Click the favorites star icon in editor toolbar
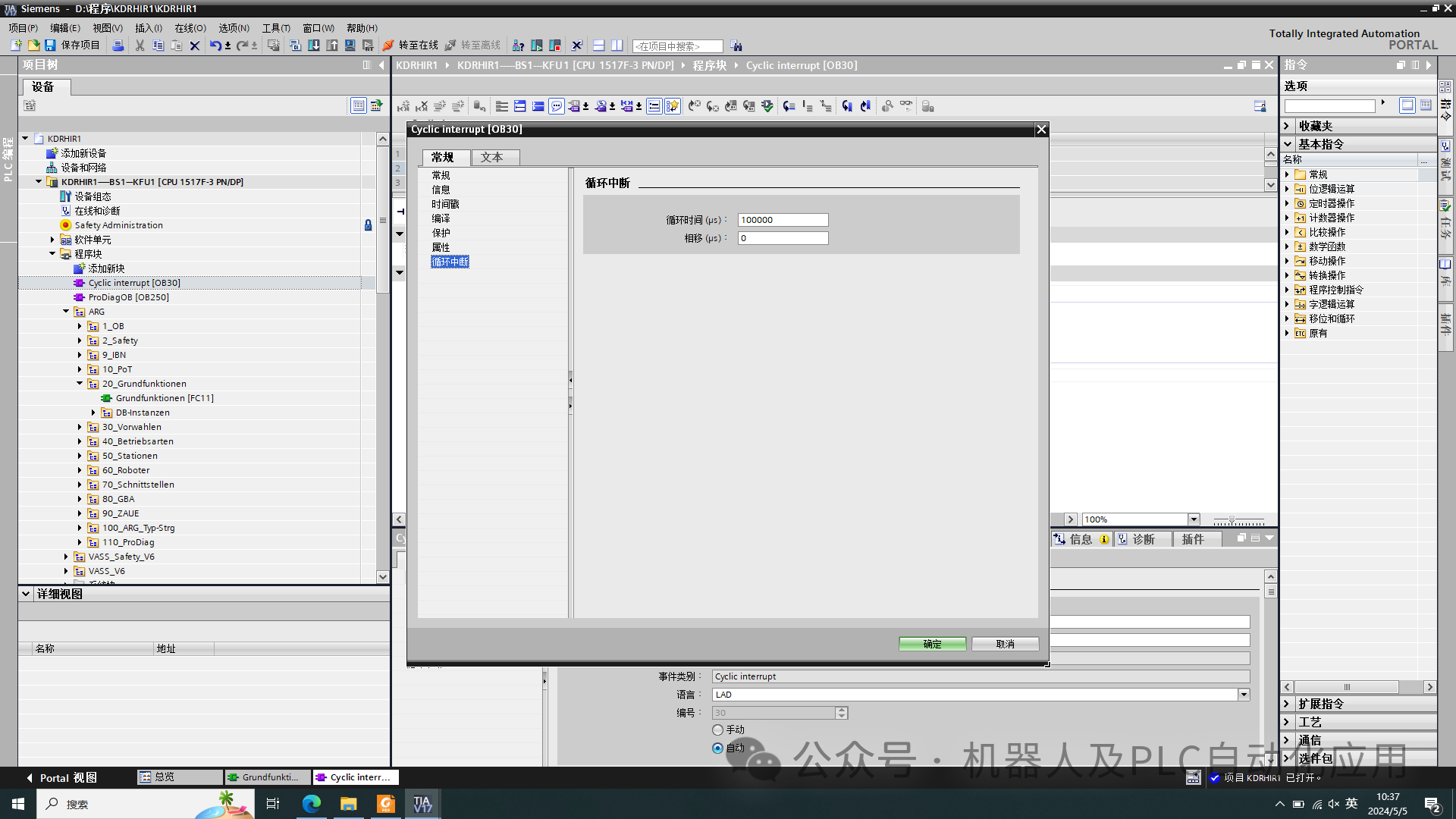The image size is (1456, 819). 673,106
